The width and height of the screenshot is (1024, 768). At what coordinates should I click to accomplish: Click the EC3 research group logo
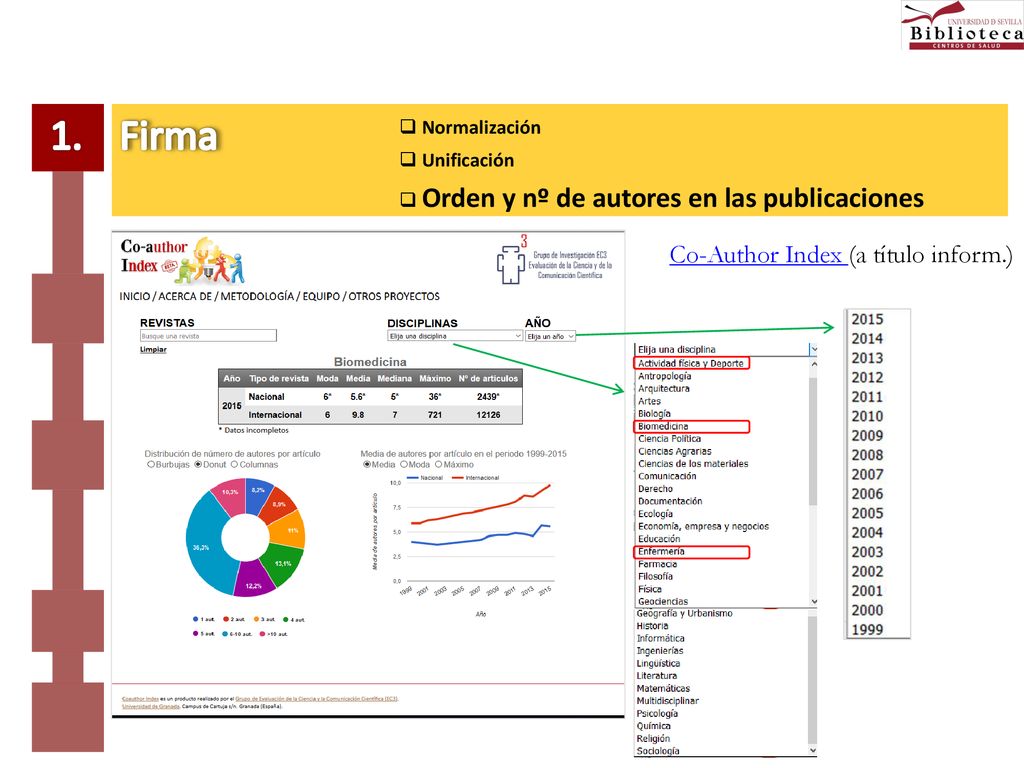[x=554, y=261]
